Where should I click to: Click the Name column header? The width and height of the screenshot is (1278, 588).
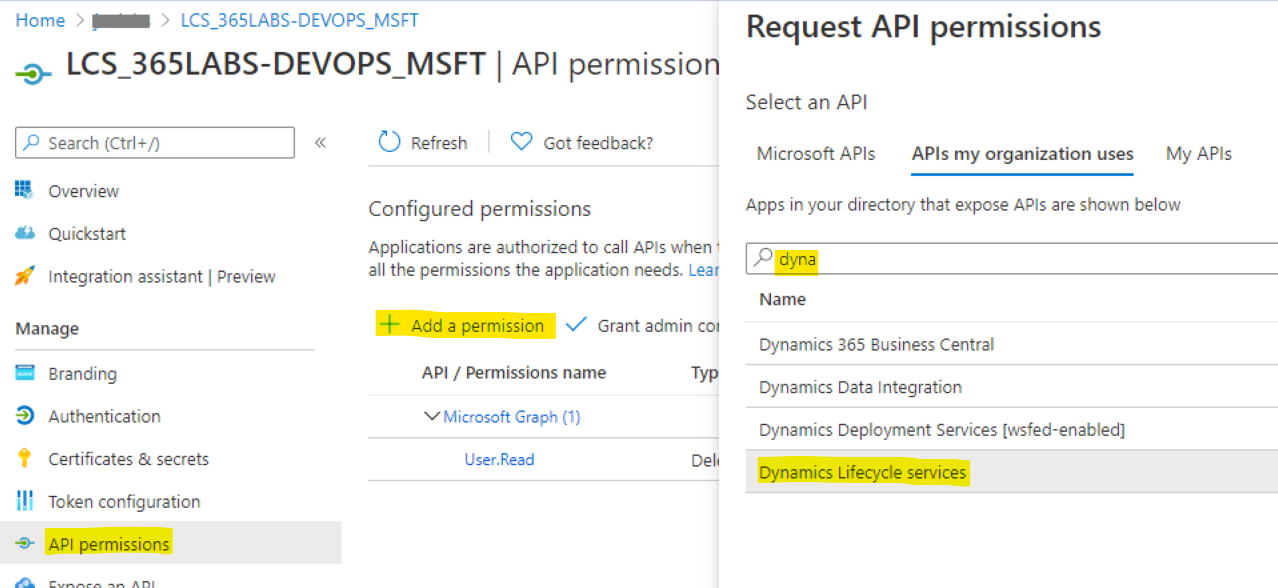click(x=783, y=299)
